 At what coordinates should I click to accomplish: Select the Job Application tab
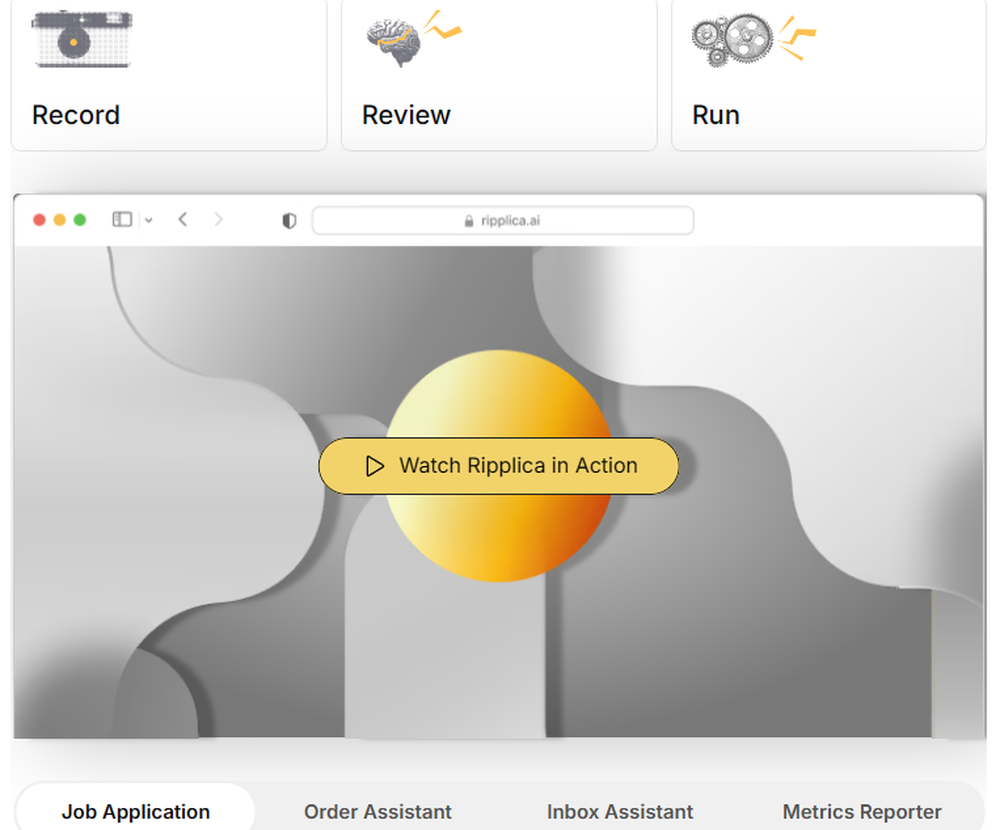click(x=135, y=812)
